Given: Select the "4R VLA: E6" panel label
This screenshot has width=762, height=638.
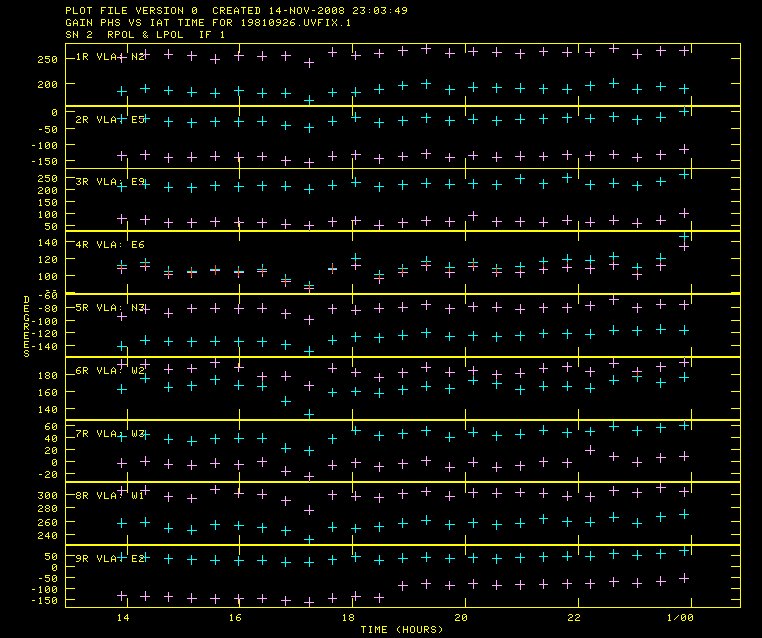Looking at the screenshot, I should [112, 245].
